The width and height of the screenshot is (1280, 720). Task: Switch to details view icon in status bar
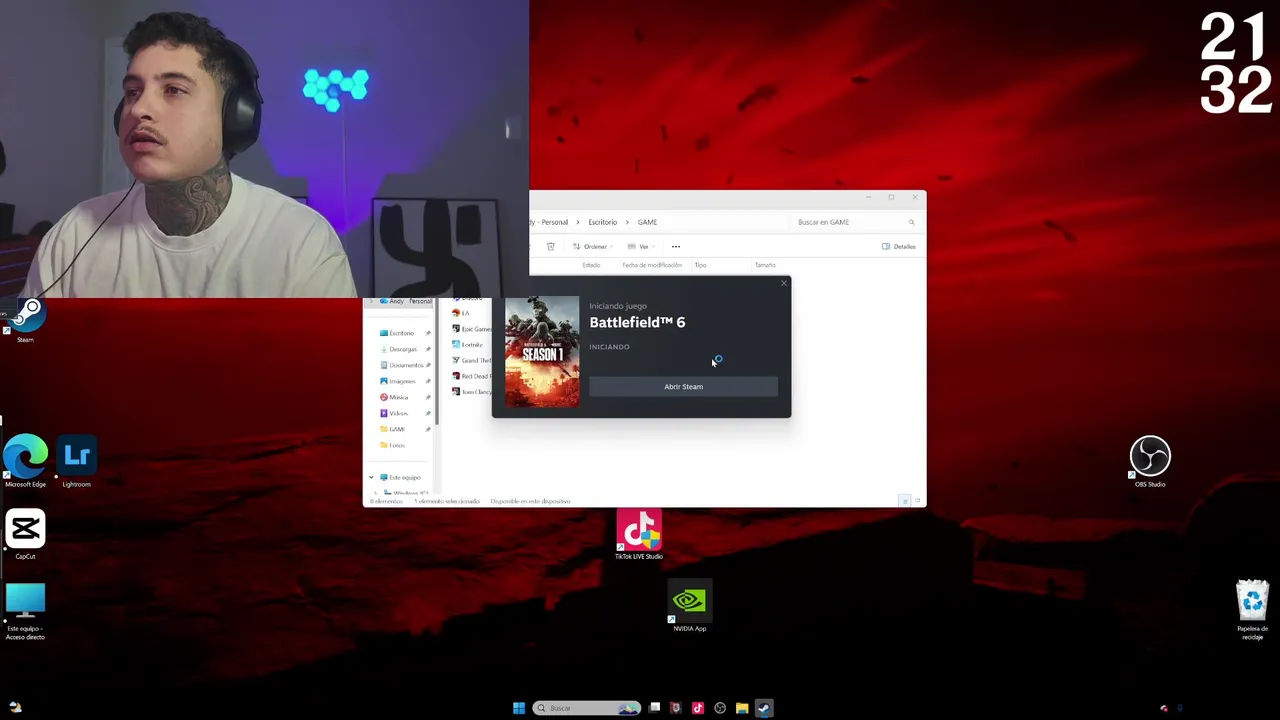point(905,501)
